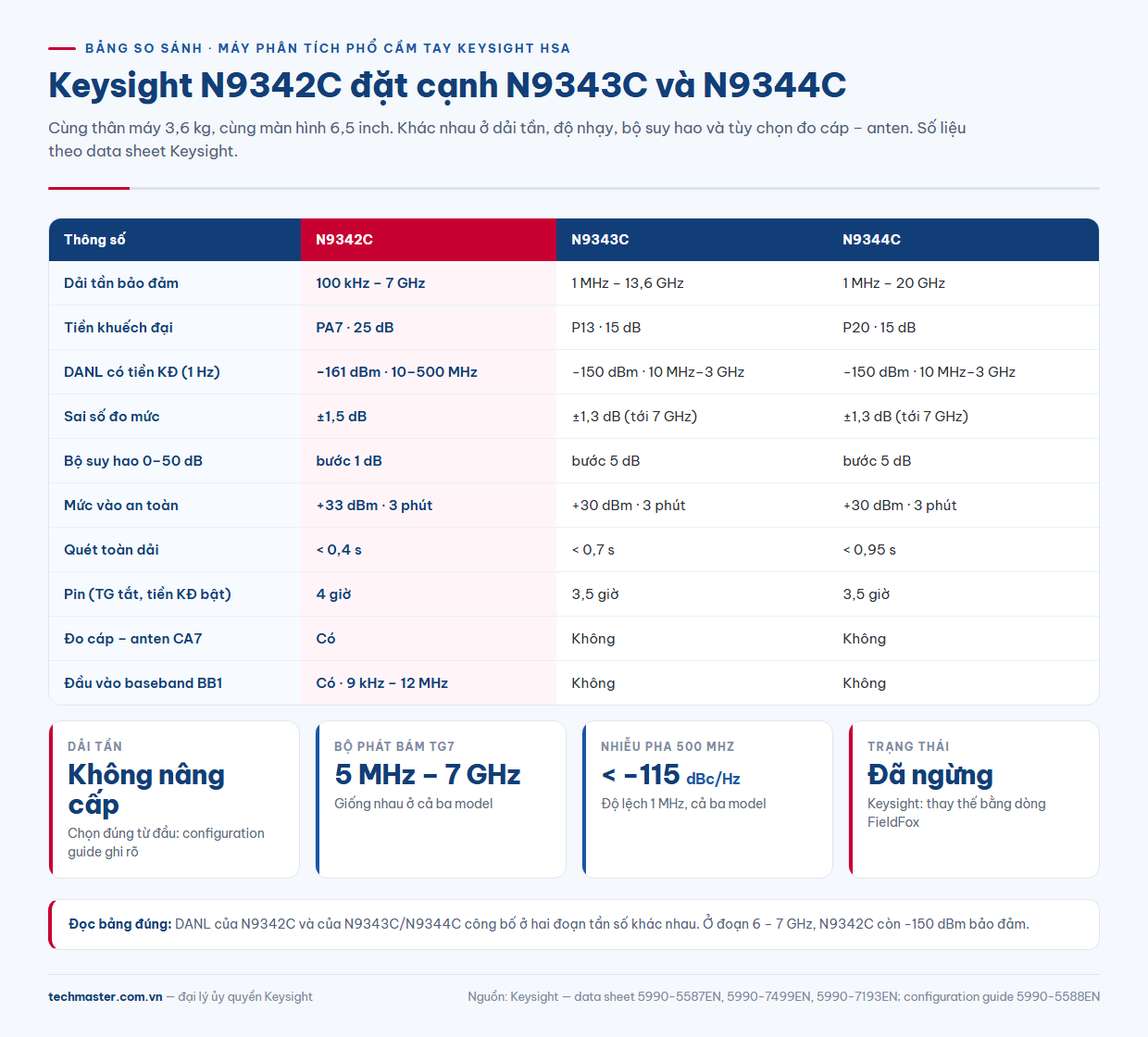Click the 'Đo cáp – anten CA7' row label

(133, 639)
